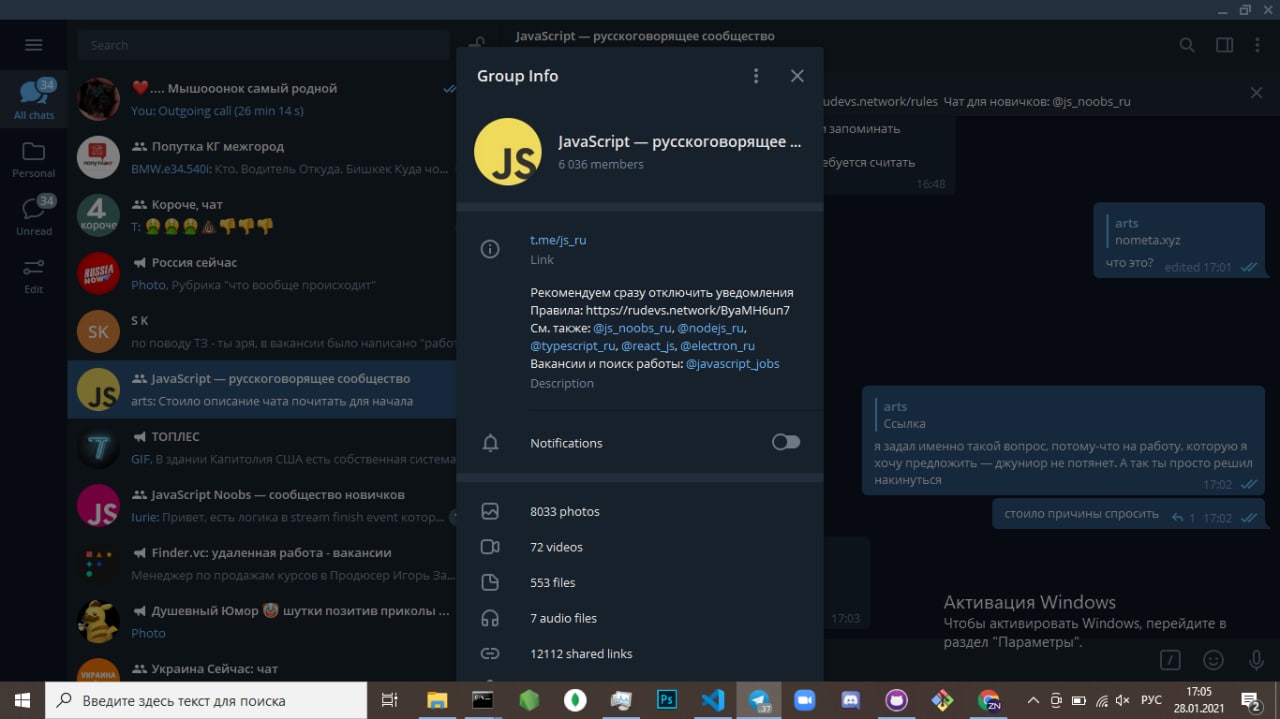Open the JavaScript Noobs group chat
1280x719 pixels.
point(262,505)
